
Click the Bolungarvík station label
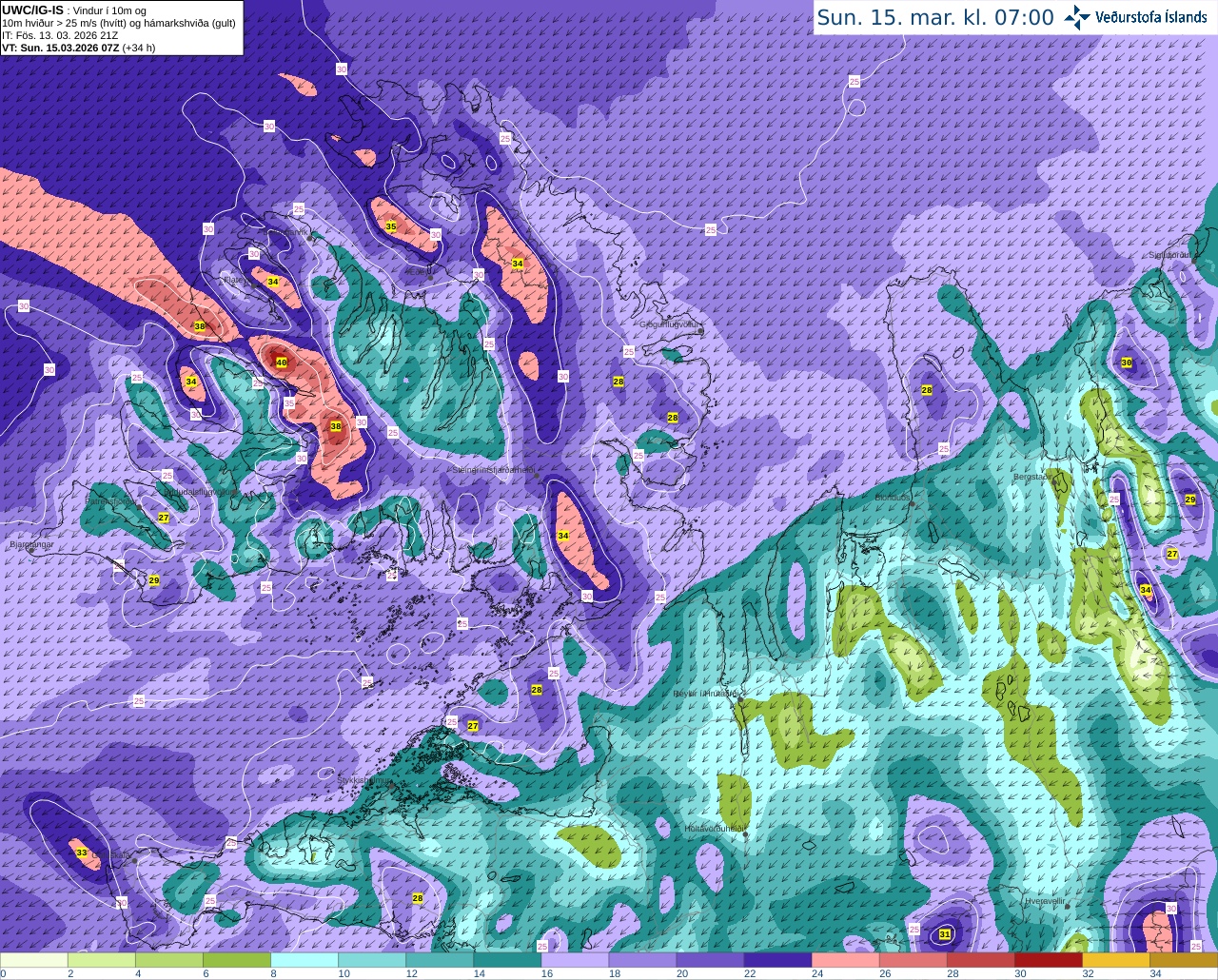pyautogui.click(x=286, y=232)
